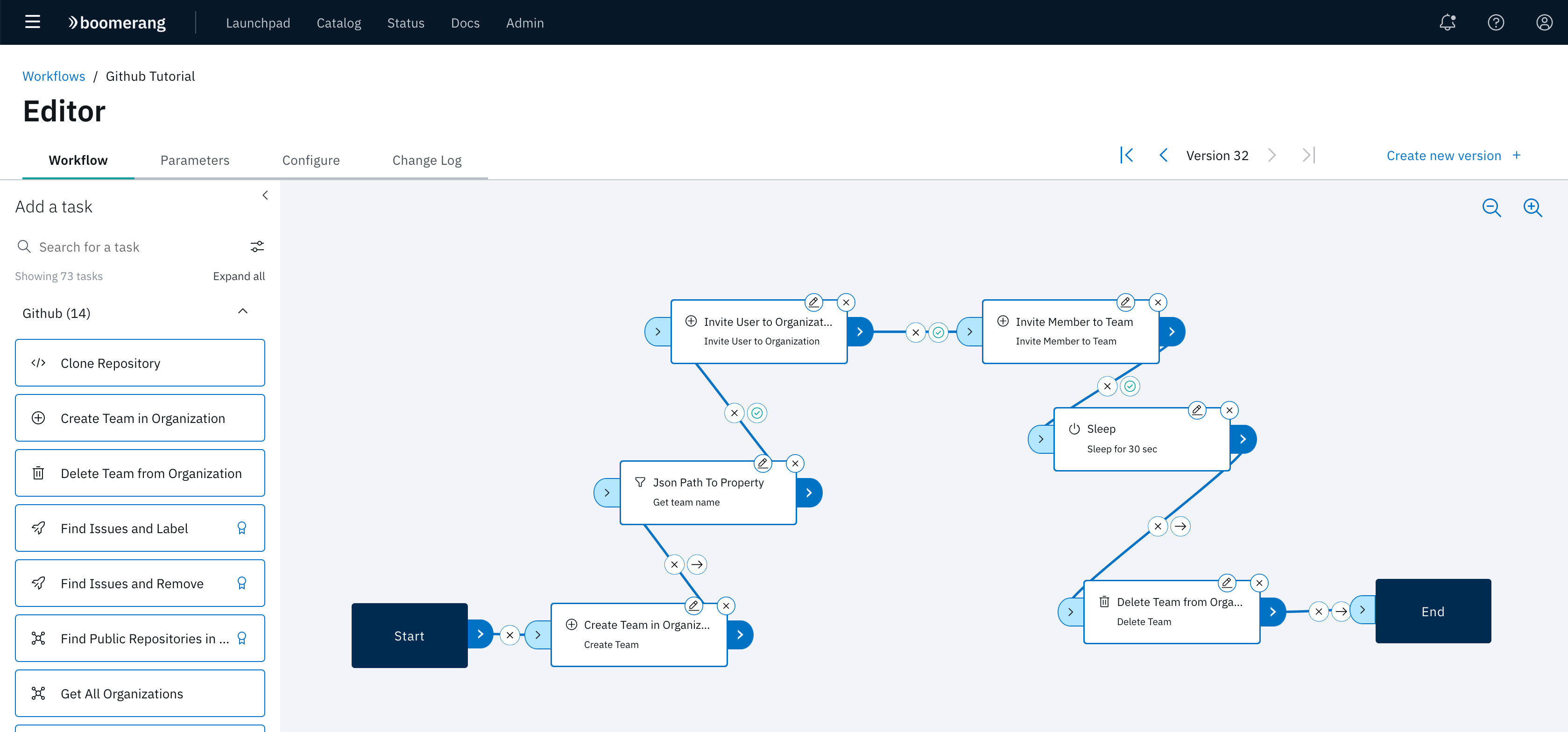Toggle success condition on Json Path to Invite User link
Screen dimensions: 1568x732
tap(757, 413)
